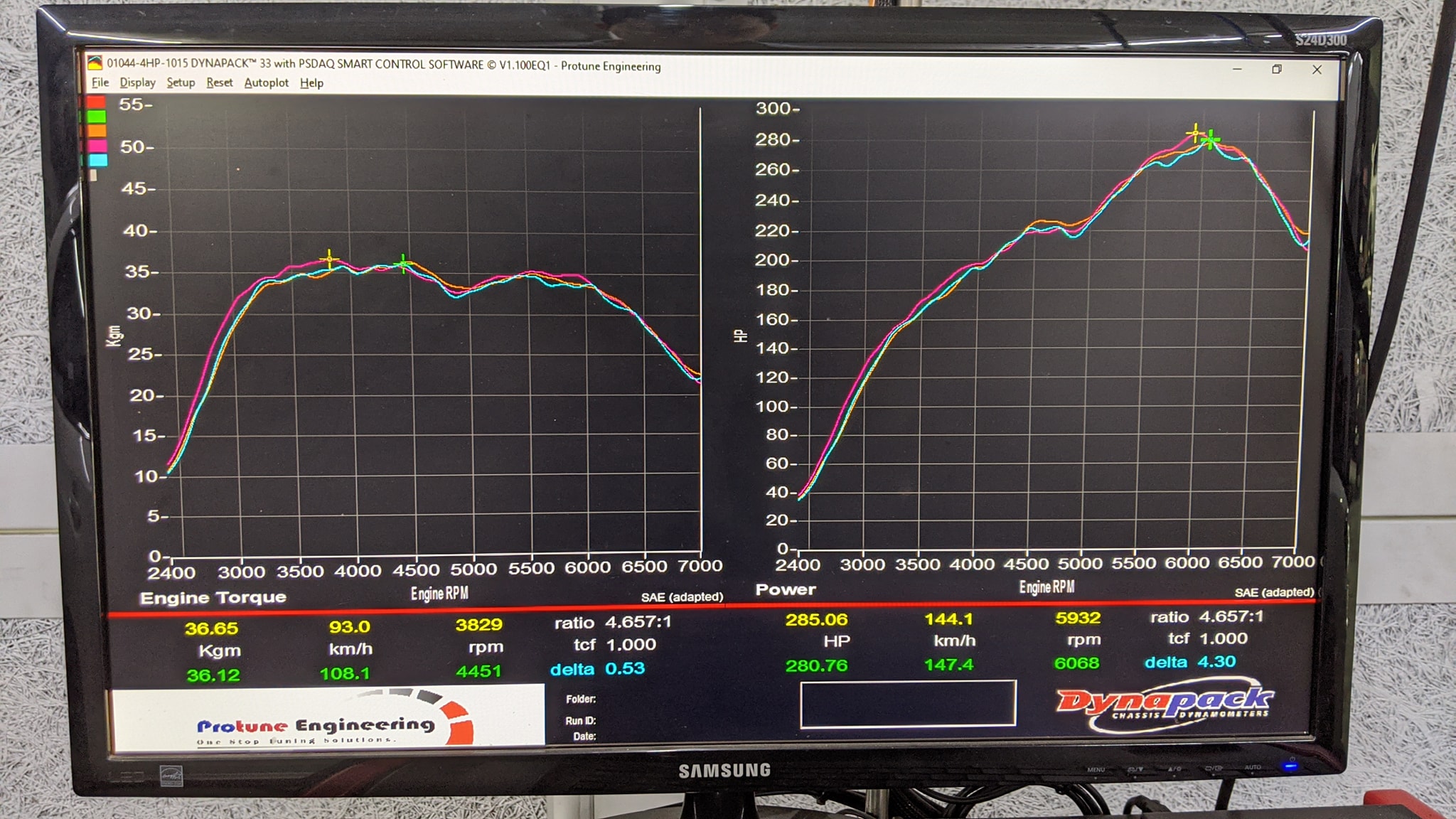Click the speed value 147.4
This screenshot has height=819, width=1456.
948,665
